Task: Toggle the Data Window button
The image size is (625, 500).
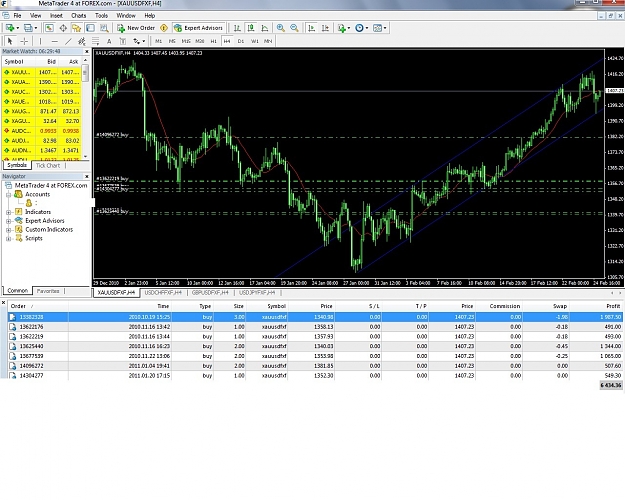Action: click(63, 28)
